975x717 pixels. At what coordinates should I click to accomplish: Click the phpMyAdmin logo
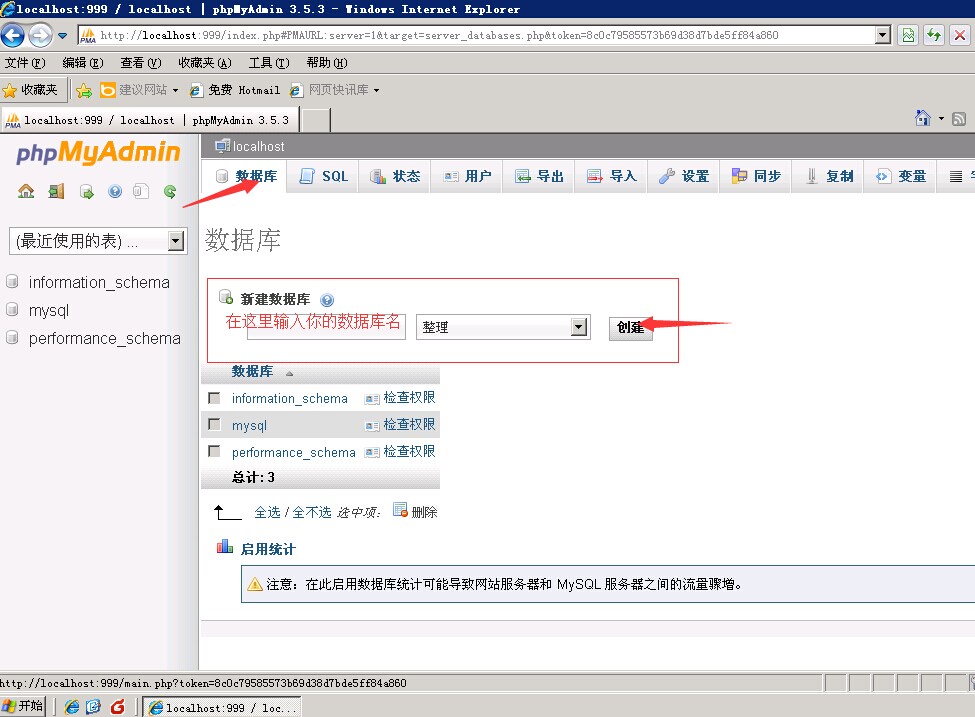98,152
